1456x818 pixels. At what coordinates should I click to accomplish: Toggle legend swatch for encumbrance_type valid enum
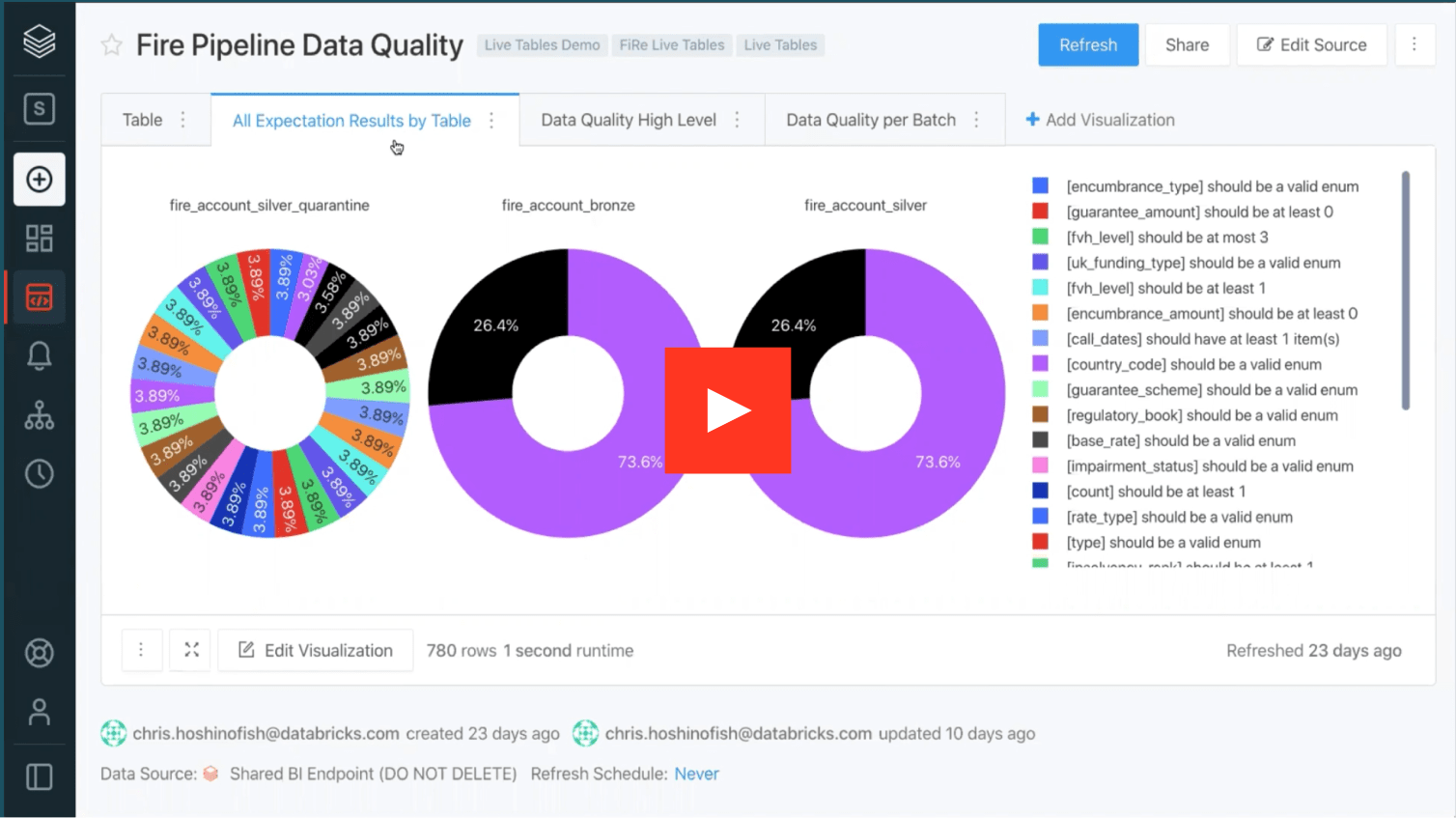click(x=1040, y=185)
